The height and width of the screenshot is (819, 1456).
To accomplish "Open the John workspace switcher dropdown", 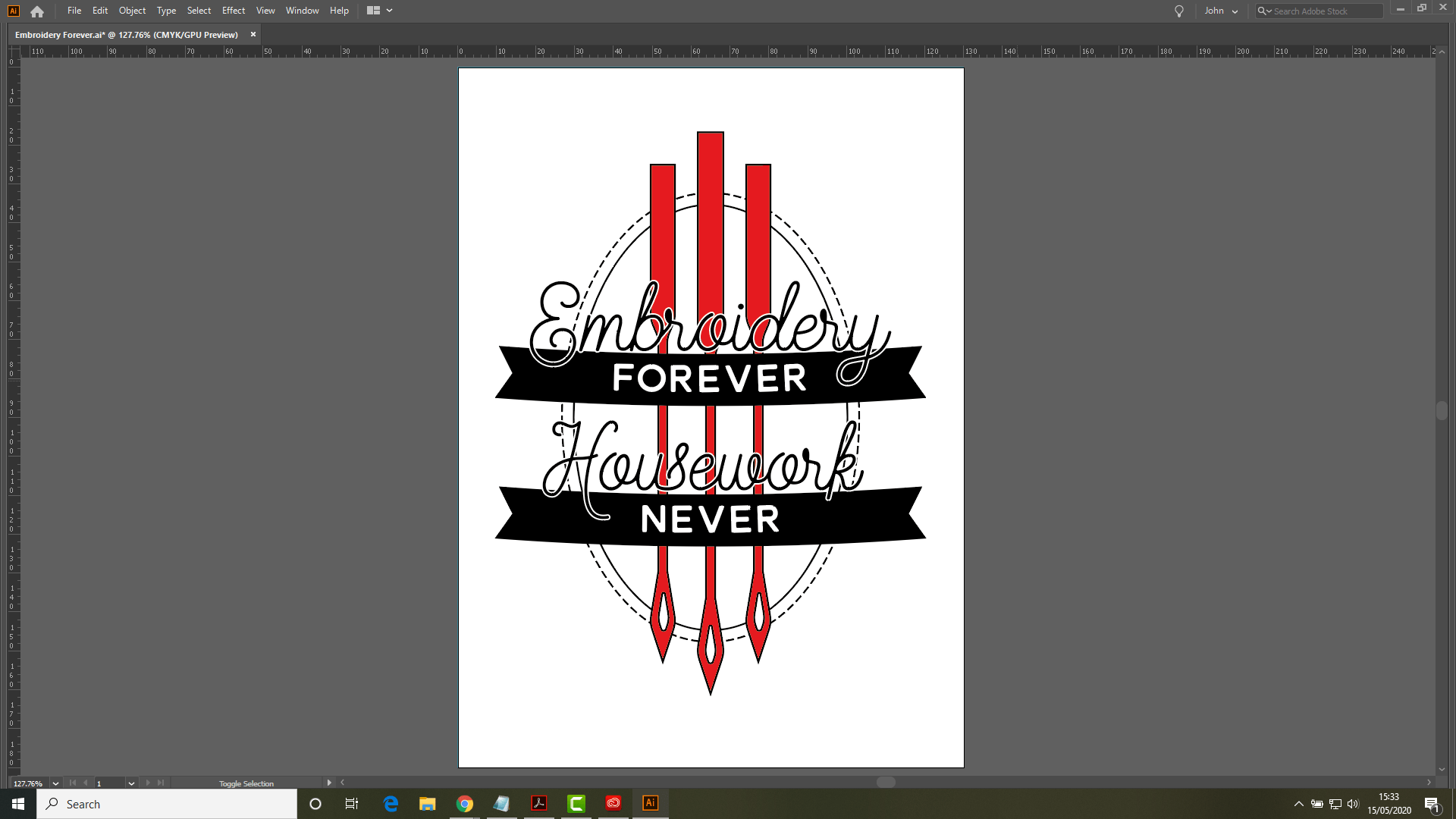I will click(x=1221, y=11).
